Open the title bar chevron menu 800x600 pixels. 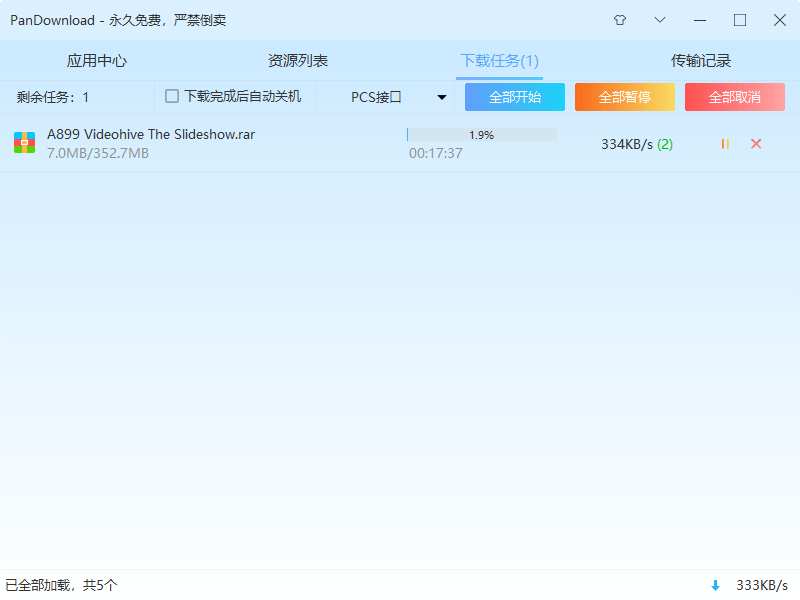(x=660, y=20)
